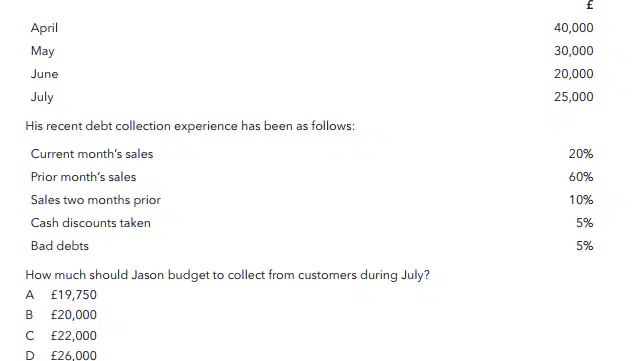This screenshot has height=361, width=635.
Task: Click the July row label
Action: click(x=42, y=97)
